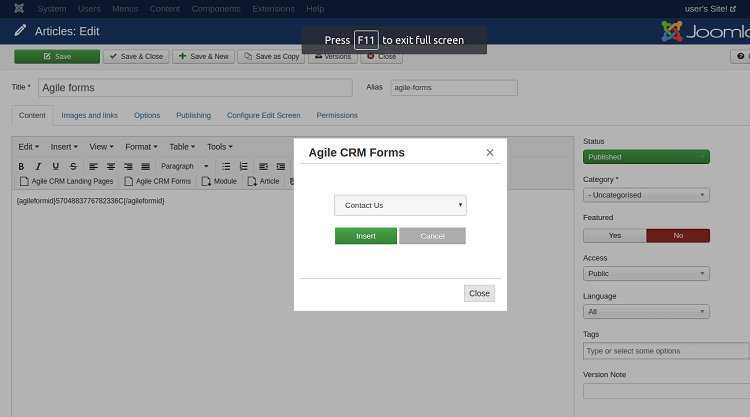Click the Tags input field
Viewport: 750px width, 417px height.
click(666, 351)
